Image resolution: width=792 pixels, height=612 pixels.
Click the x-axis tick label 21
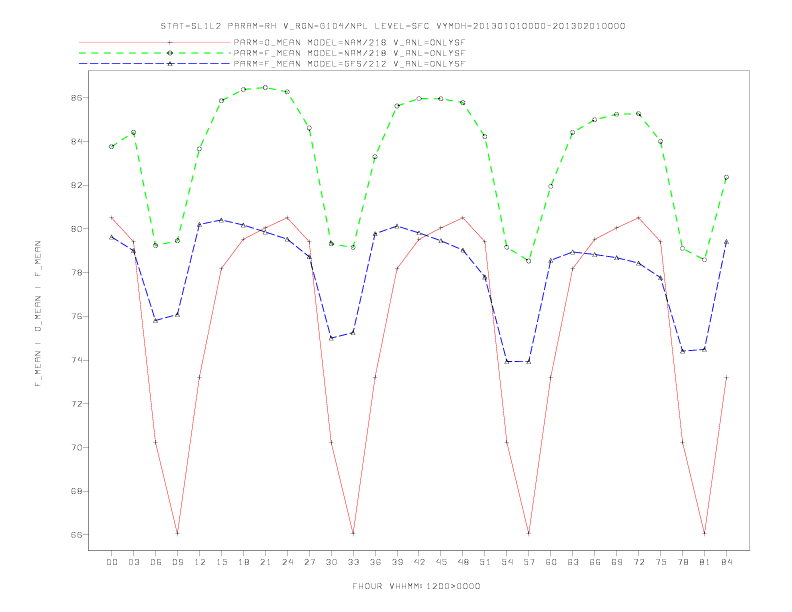coord(265,562)
